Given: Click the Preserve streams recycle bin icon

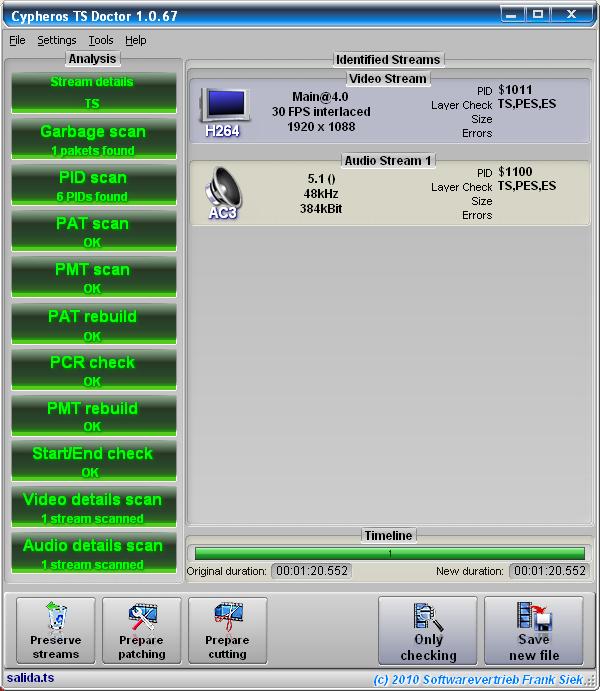Looking at the screenshot, I should pyautogui.click(x=56, y=617).
